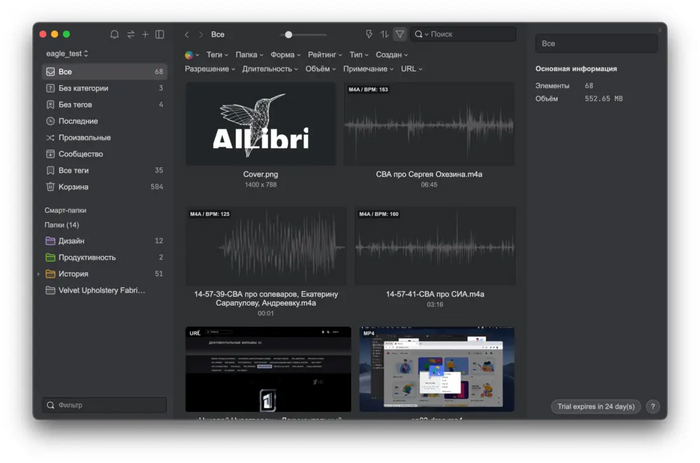Click the question mark help button
The height and width of the screenshot is (463, 700).
[652, 407]
